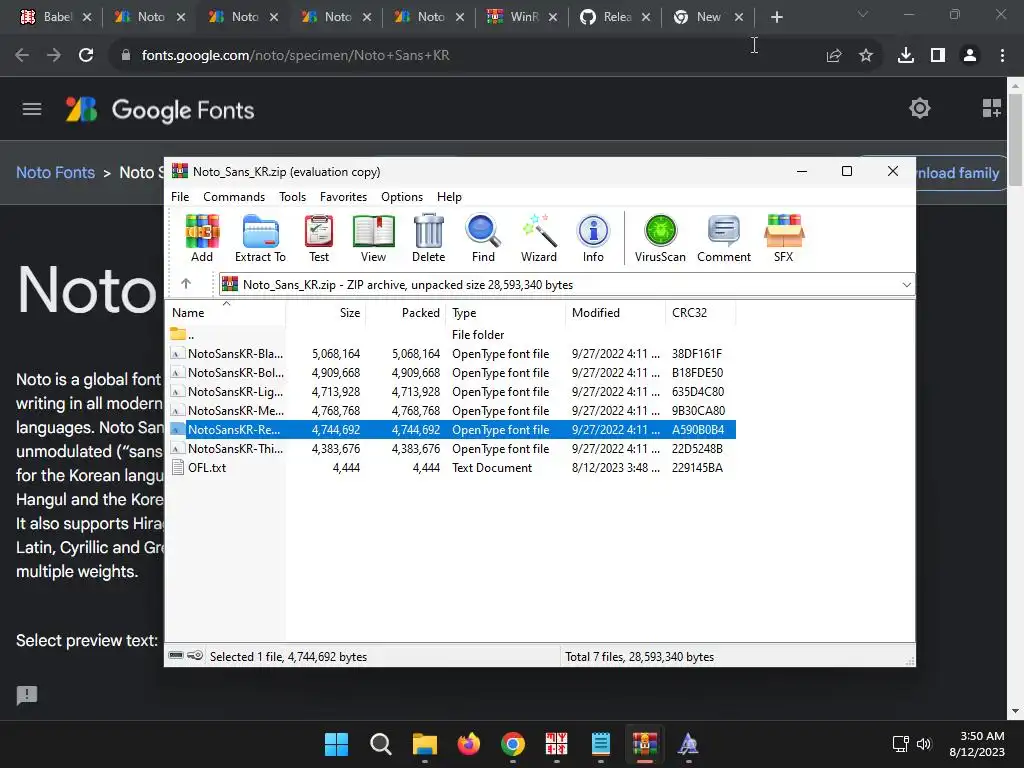This screenshot has height=768, width=1024.
Task: Open the Comment tool
Action: [724, 238]
